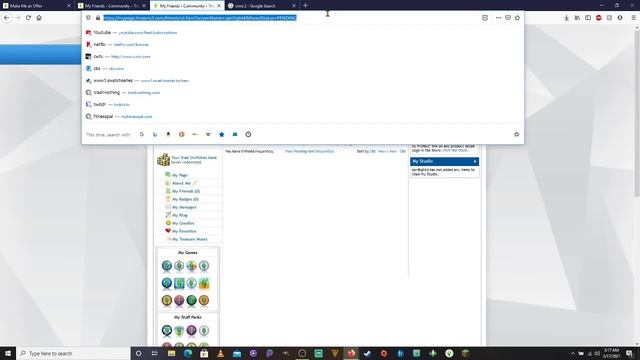Click first game icon under My Games
The image size is (640, 360).
coord(167,266)
